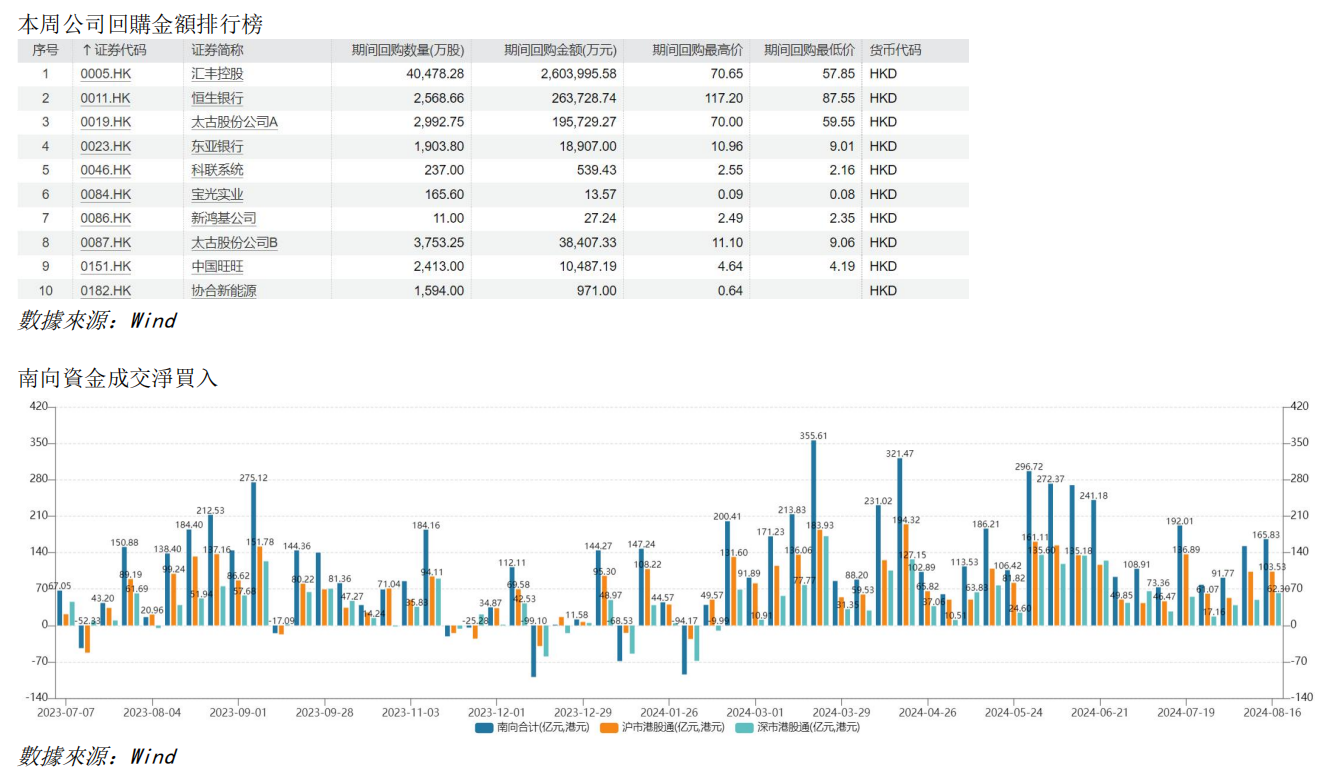Viewport: 1328px width, 780px height.
Task: Open stock code link 0023.HK
Action: point(105,146)
